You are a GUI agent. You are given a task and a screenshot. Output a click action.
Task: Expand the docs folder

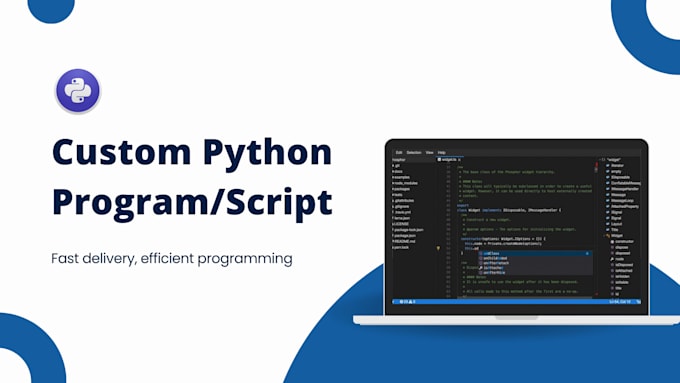pyautogui.click(x=398, y=171)
